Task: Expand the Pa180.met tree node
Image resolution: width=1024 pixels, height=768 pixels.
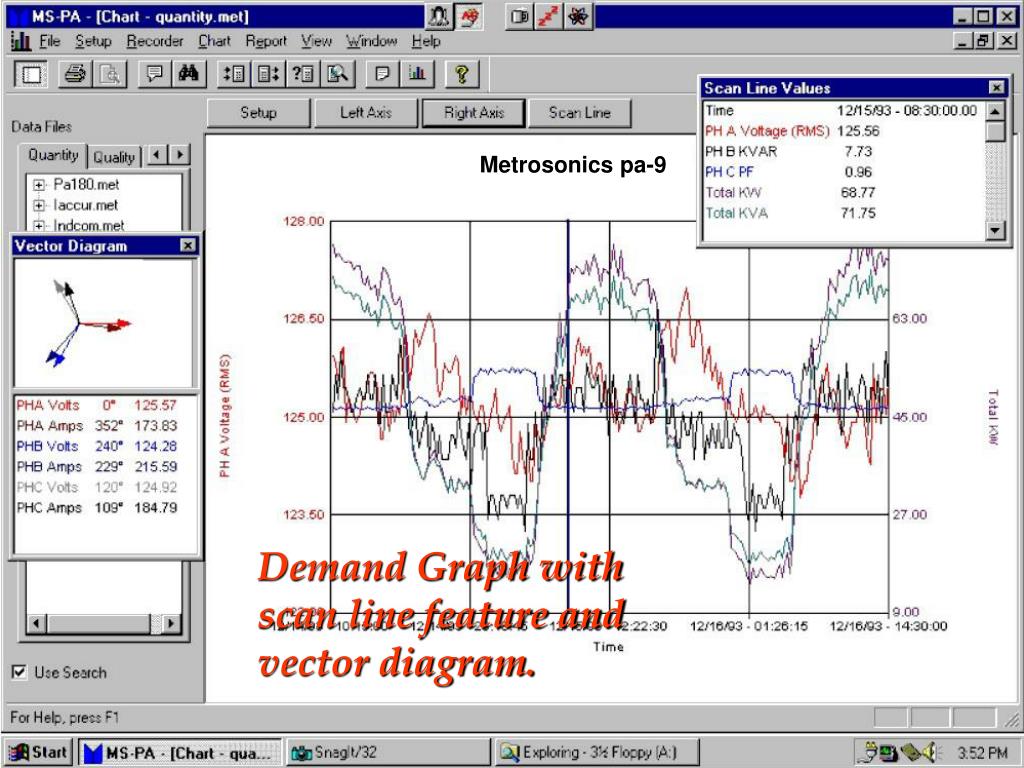Action: [39, 185]
